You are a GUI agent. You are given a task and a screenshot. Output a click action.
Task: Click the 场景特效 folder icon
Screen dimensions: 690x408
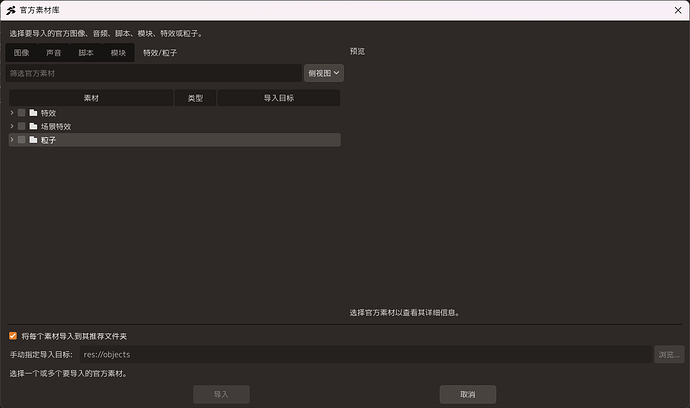click(x=33, y=126)
